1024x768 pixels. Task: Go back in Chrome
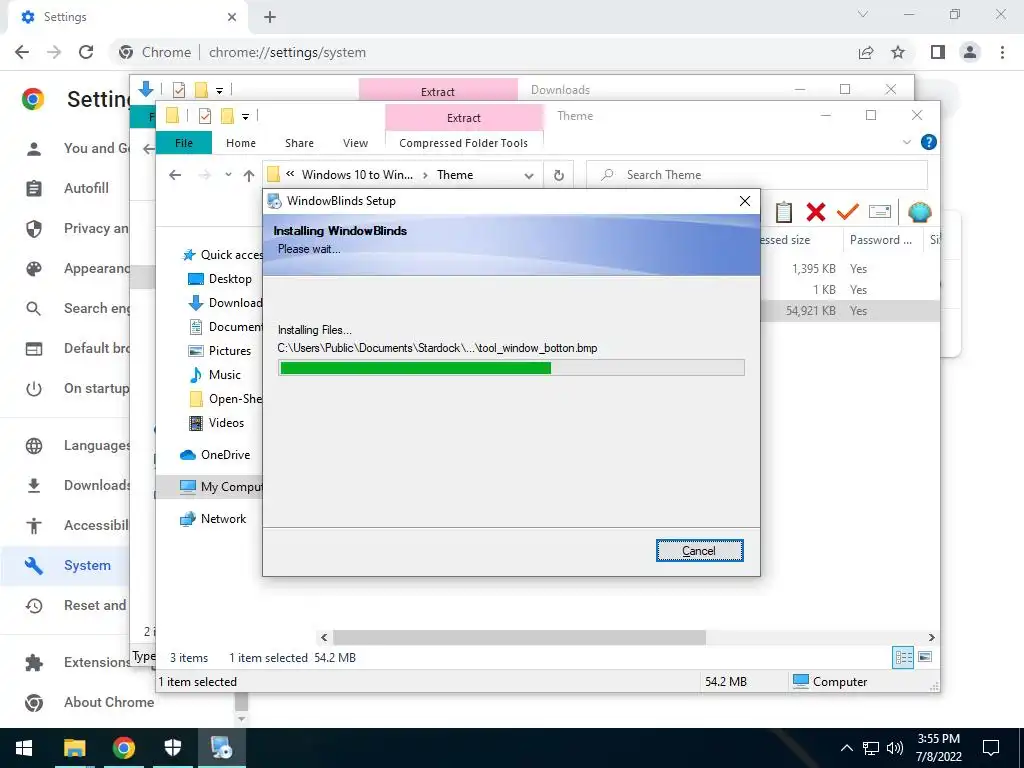(22, 52)
